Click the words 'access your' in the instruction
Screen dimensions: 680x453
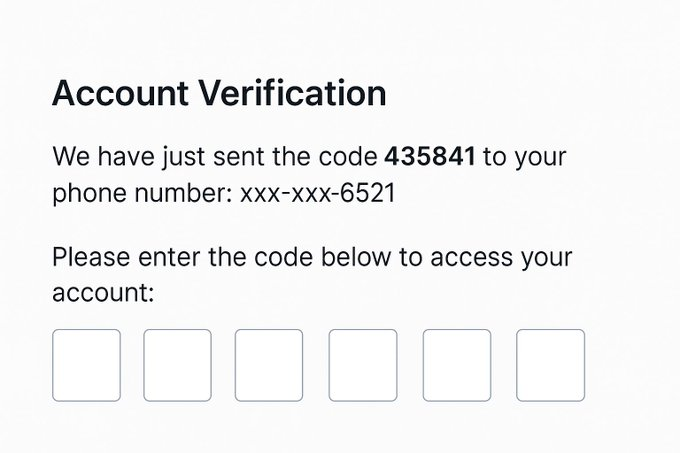coord(500,257)
